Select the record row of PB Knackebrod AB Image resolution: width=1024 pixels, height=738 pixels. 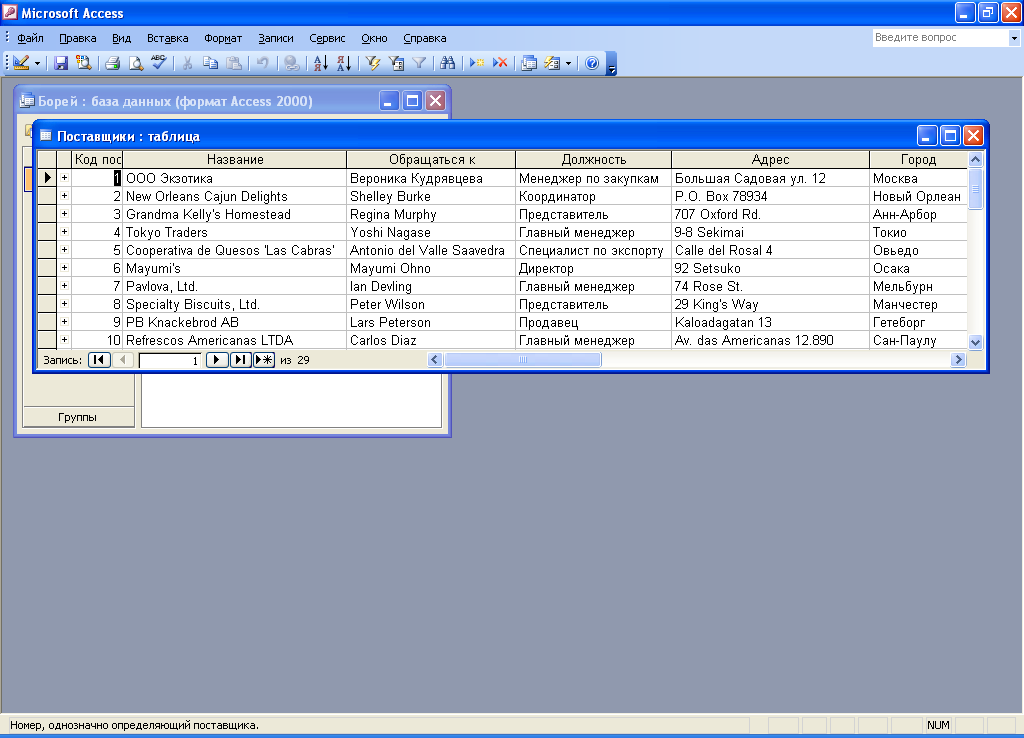(x=46, y=322)
